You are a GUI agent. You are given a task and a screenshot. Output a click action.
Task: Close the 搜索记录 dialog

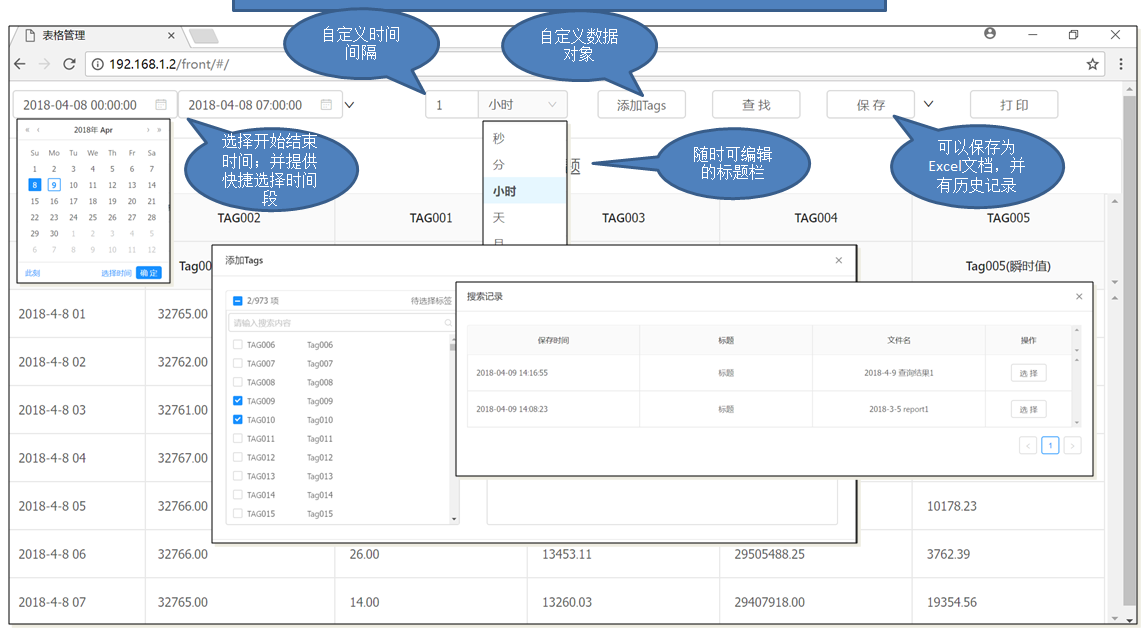[x=1079, y=297]
